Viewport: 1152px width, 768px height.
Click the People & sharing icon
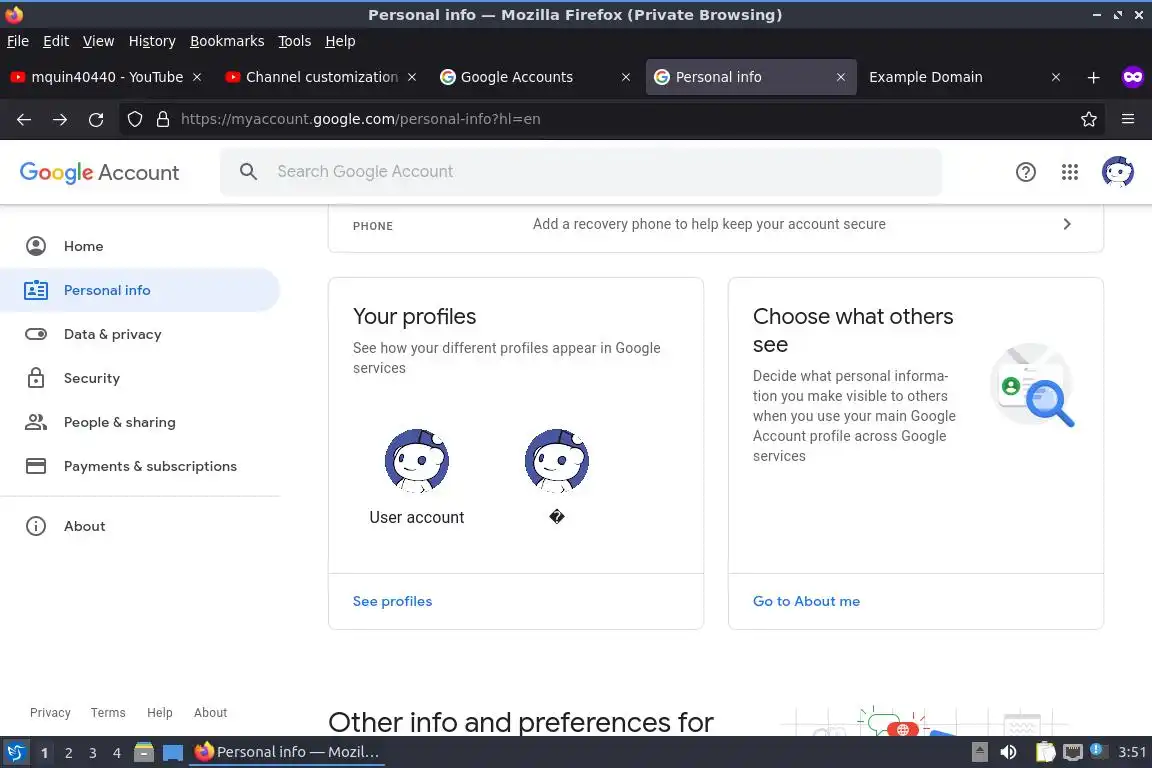pyautogui.click(x=36, y=422)
